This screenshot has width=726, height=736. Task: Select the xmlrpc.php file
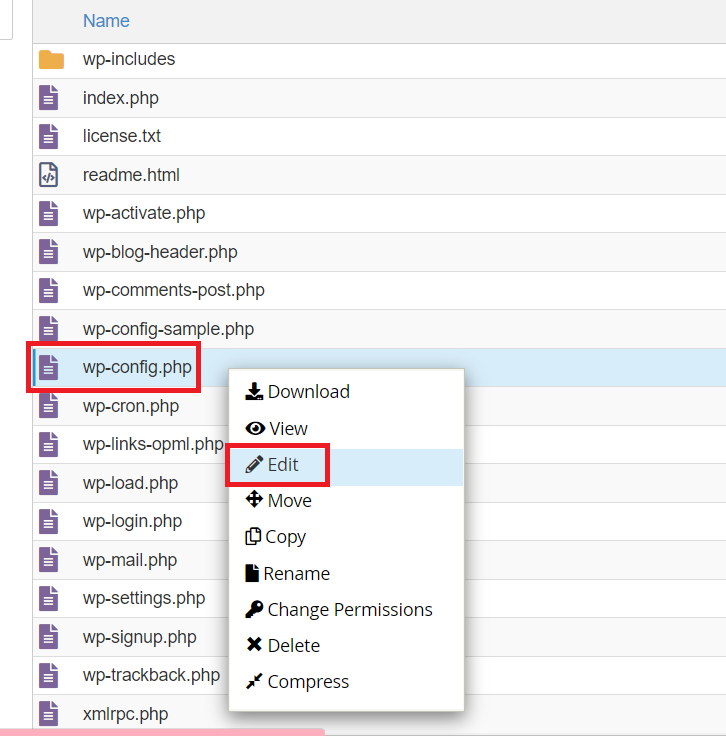click(125, 714)
